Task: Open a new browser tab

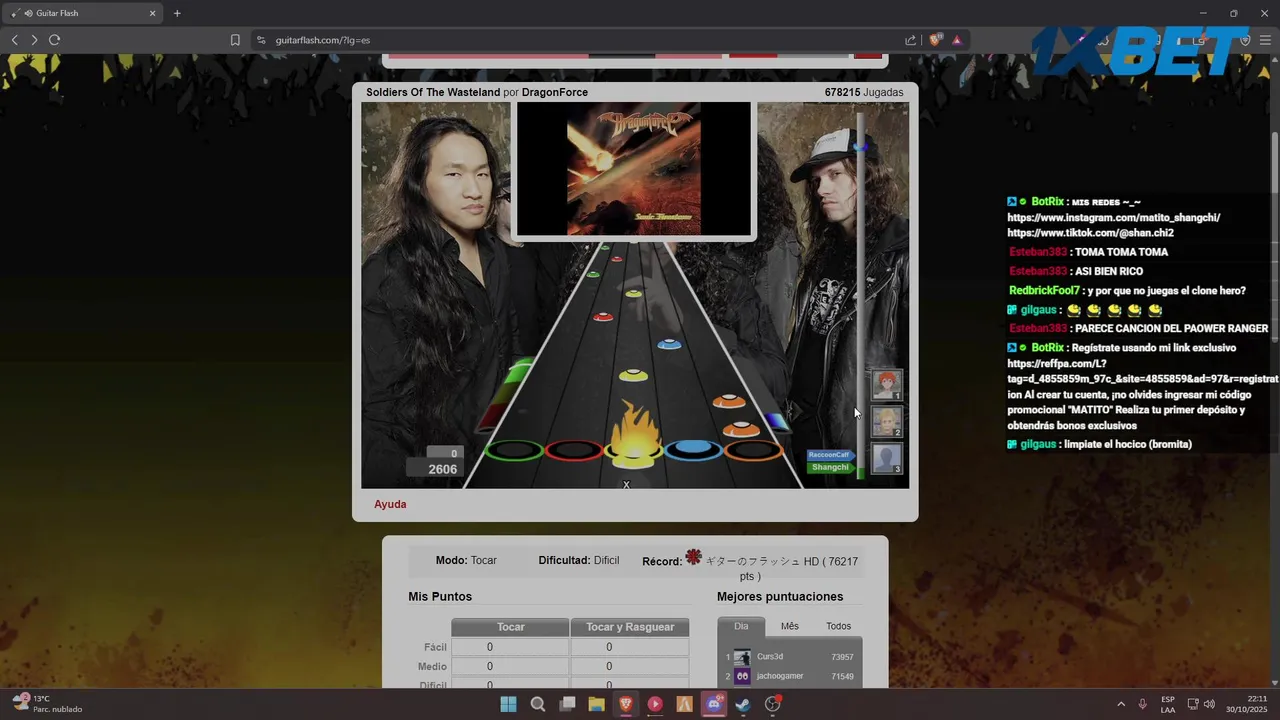Action: click(177, 13)
